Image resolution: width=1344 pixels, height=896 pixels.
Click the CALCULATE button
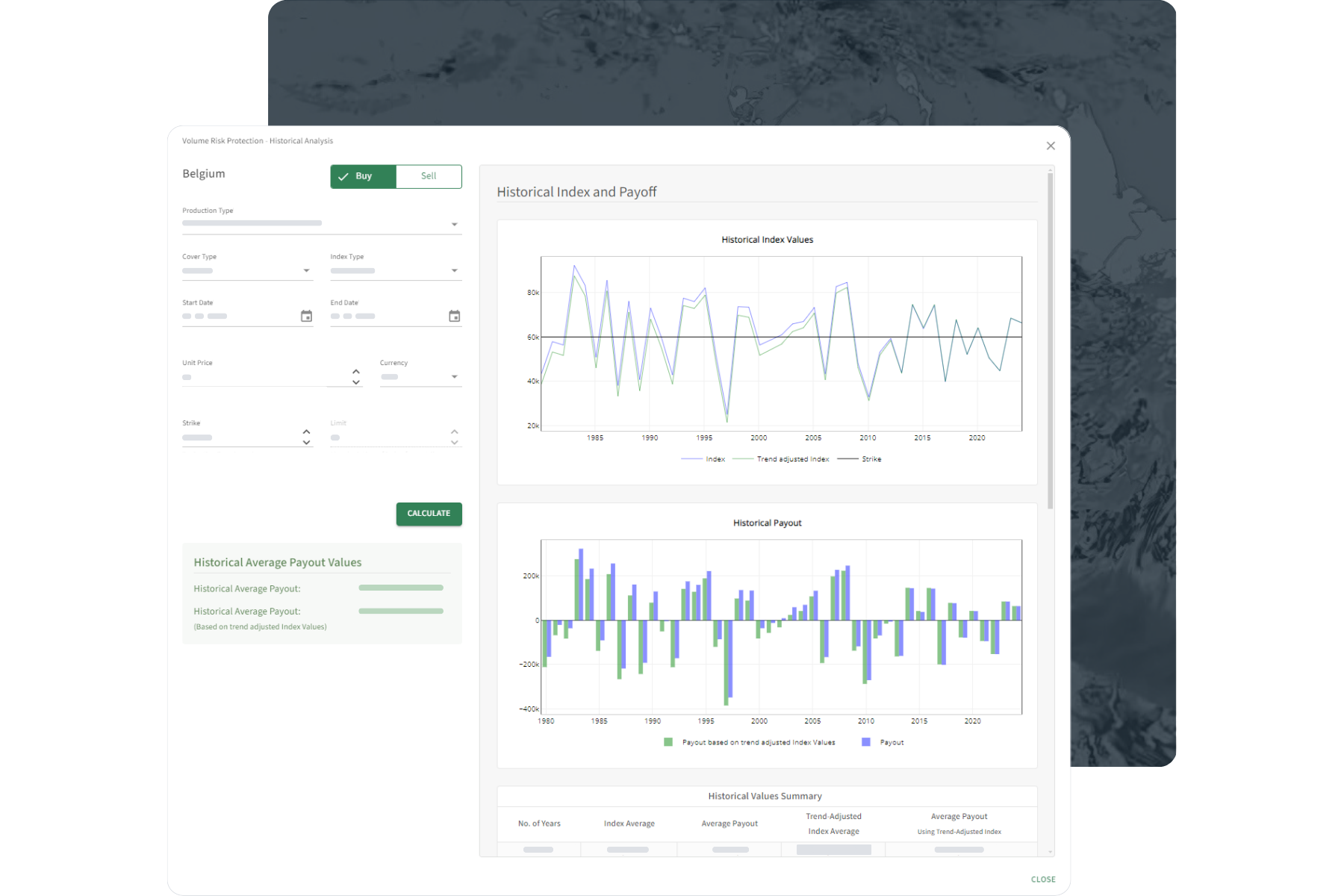pyautogui.click(x=429, y=514)
